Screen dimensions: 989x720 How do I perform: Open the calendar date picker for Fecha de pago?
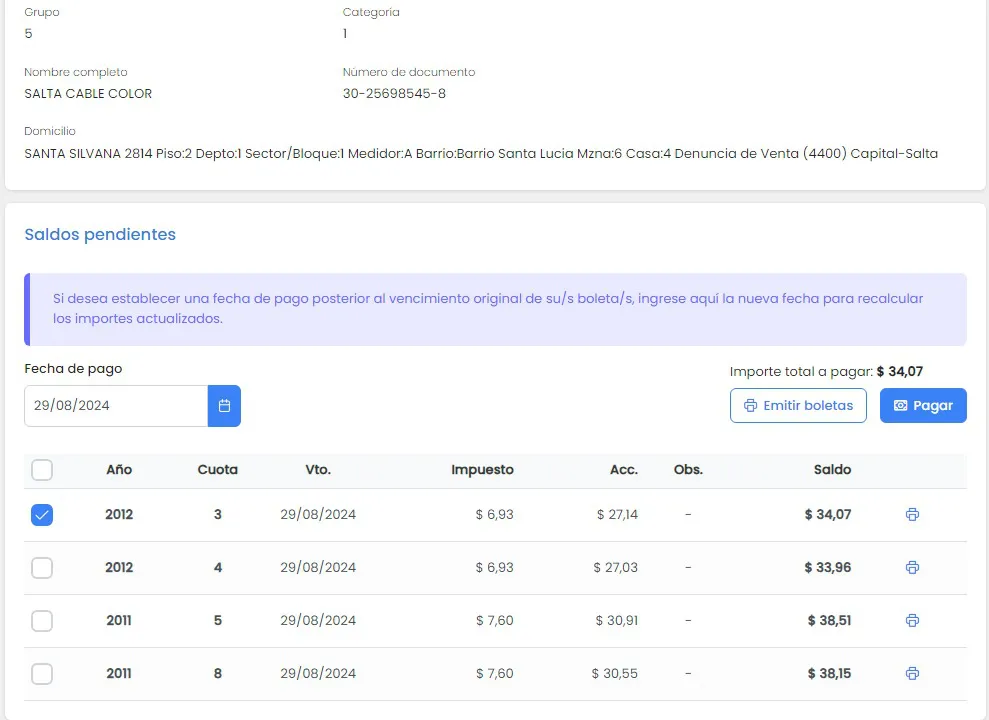click(x=224, y=406)
